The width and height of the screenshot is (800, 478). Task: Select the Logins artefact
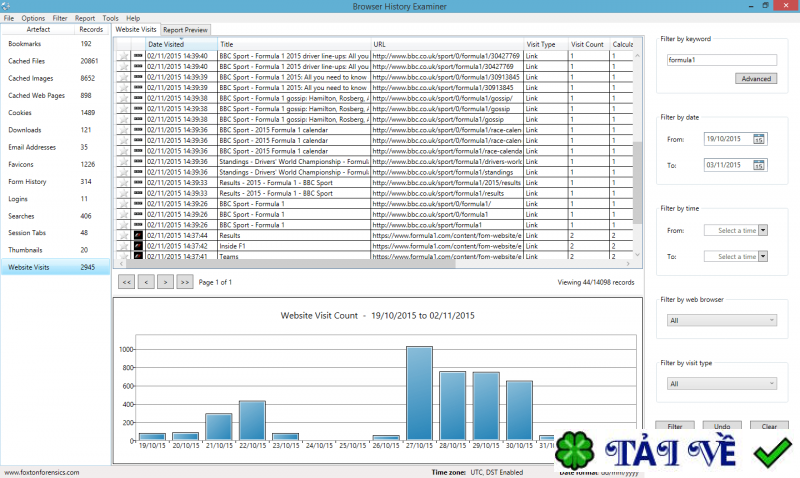[55, 199]
